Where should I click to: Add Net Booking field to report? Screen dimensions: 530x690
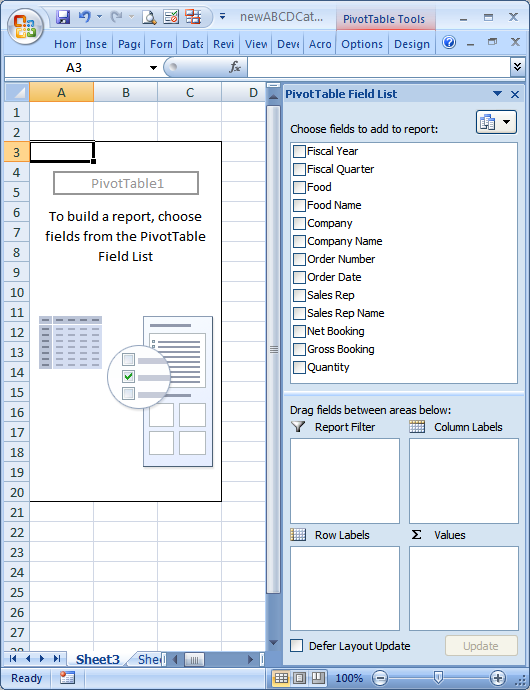pyautogui.click(x=299, y=331)
